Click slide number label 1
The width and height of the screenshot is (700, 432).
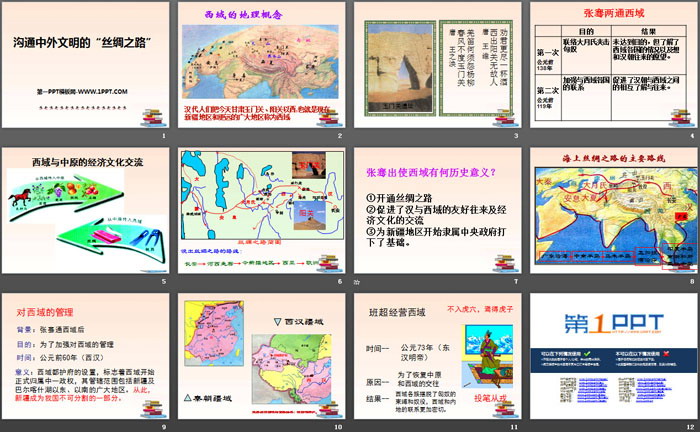(x=164, y=136)
